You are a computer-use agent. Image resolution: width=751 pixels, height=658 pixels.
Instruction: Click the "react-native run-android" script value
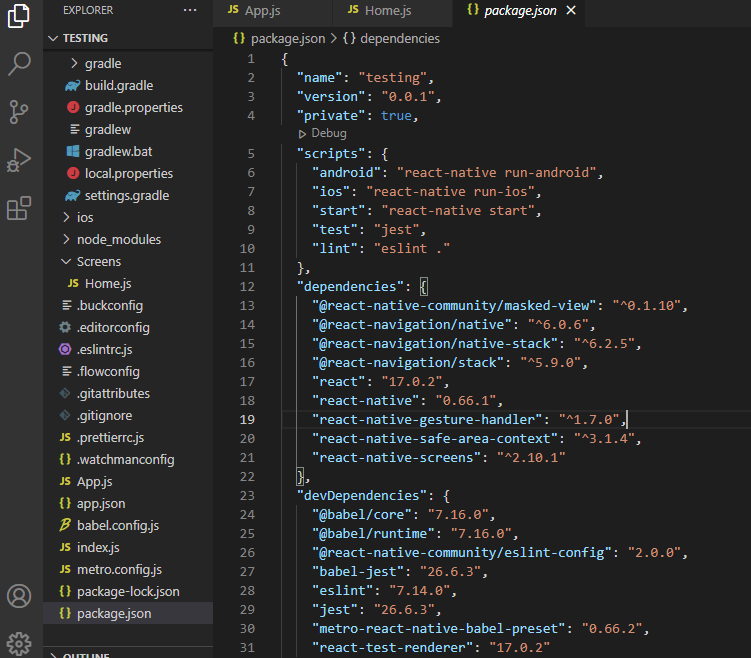coord(497,172)
